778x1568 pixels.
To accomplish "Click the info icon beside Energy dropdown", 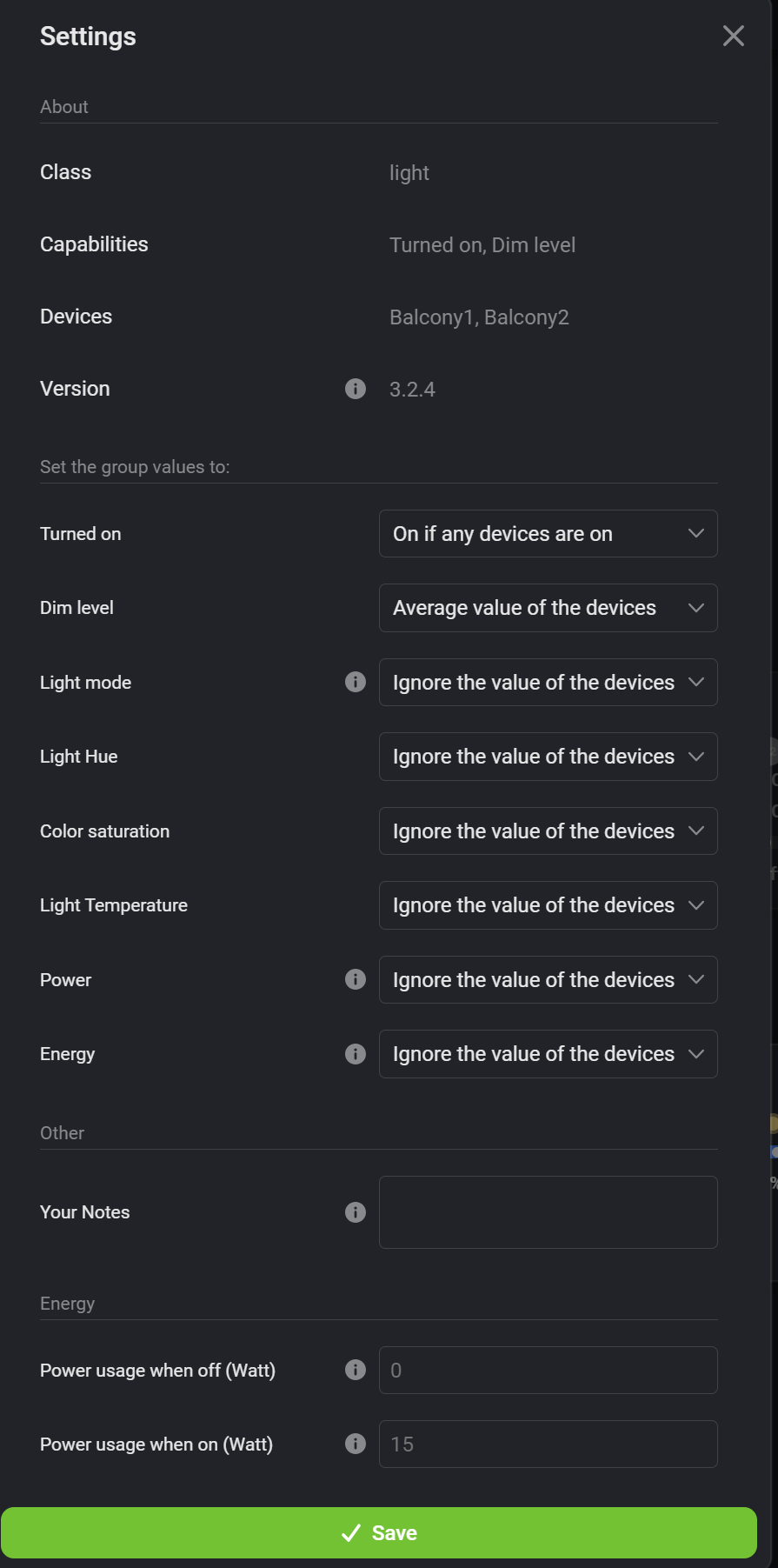I will pos(356,1054).
